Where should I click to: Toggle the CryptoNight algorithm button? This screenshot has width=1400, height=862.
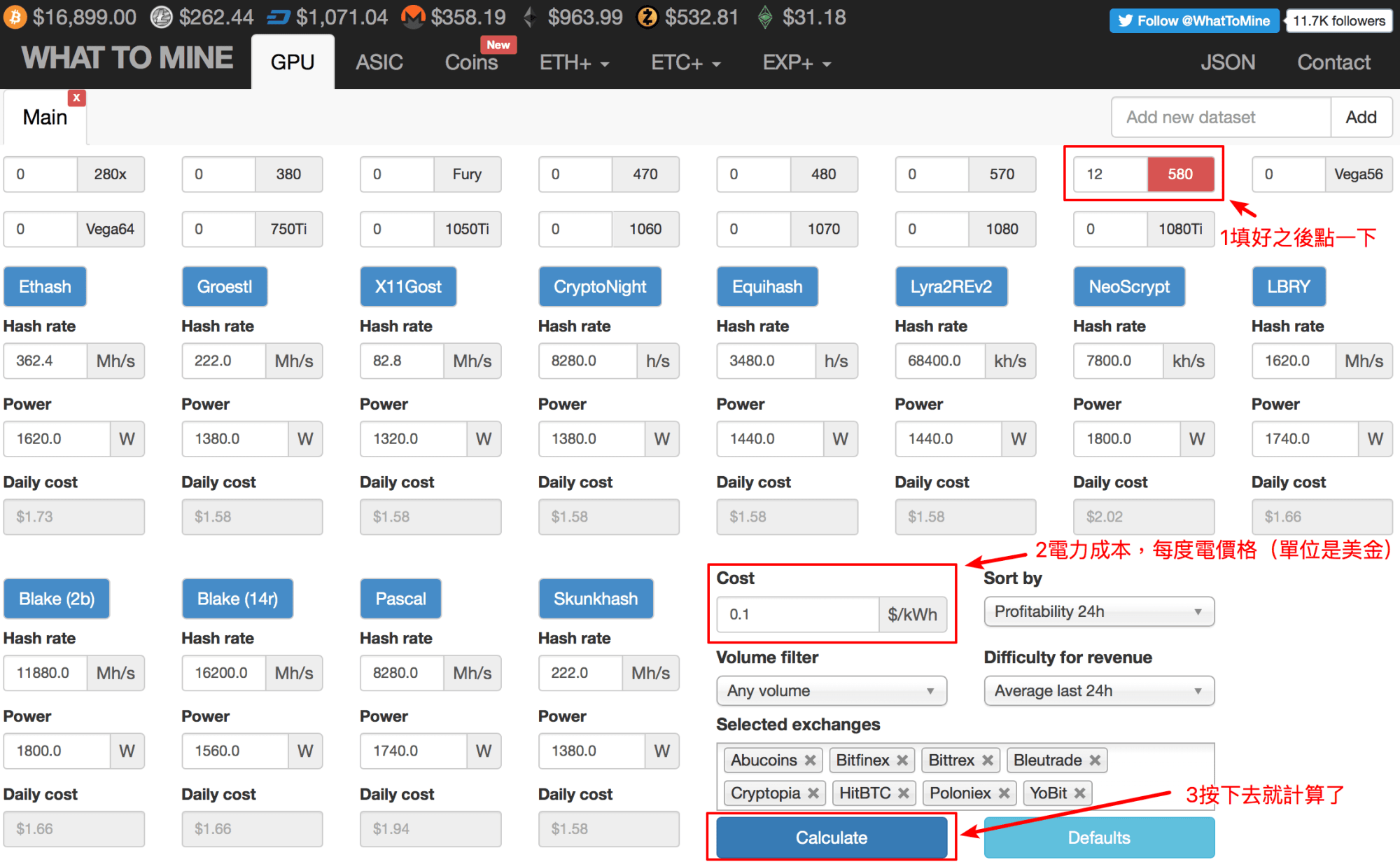click(600, 286)
